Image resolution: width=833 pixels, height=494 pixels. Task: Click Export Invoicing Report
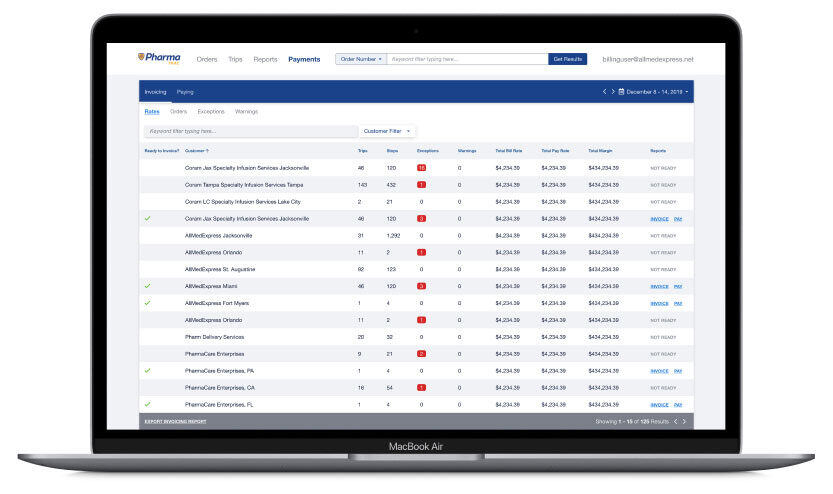[175, 421]
